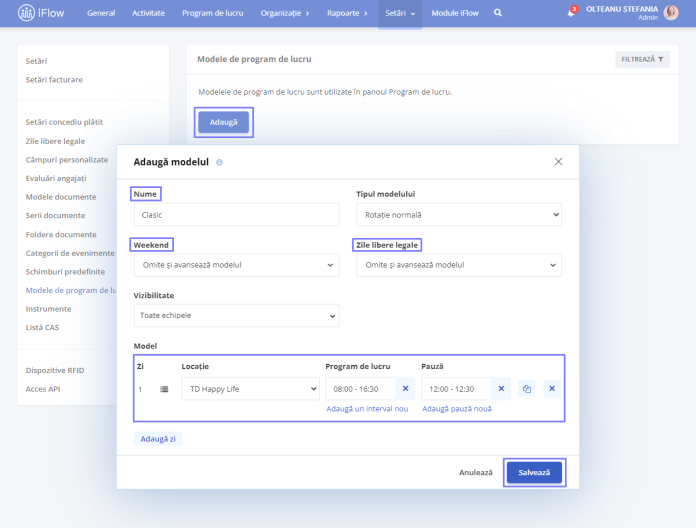Click the search magnifier icon
This screenshot has width=696, height=528.
click(x=498, y=13)
